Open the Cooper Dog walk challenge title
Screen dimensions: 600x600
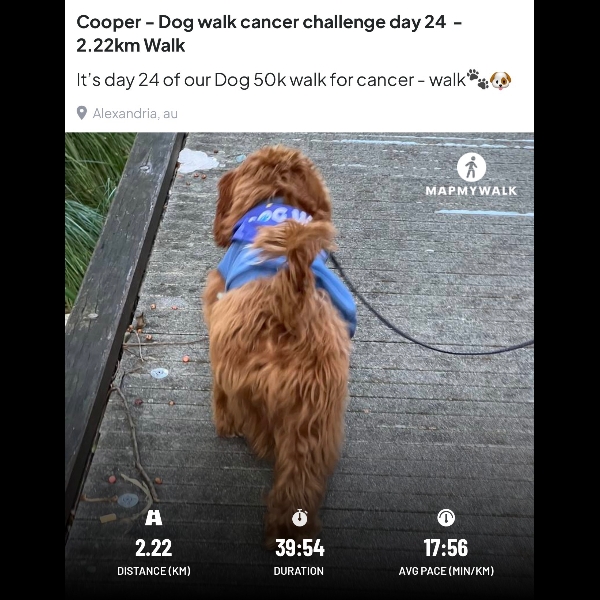(269, 34)
